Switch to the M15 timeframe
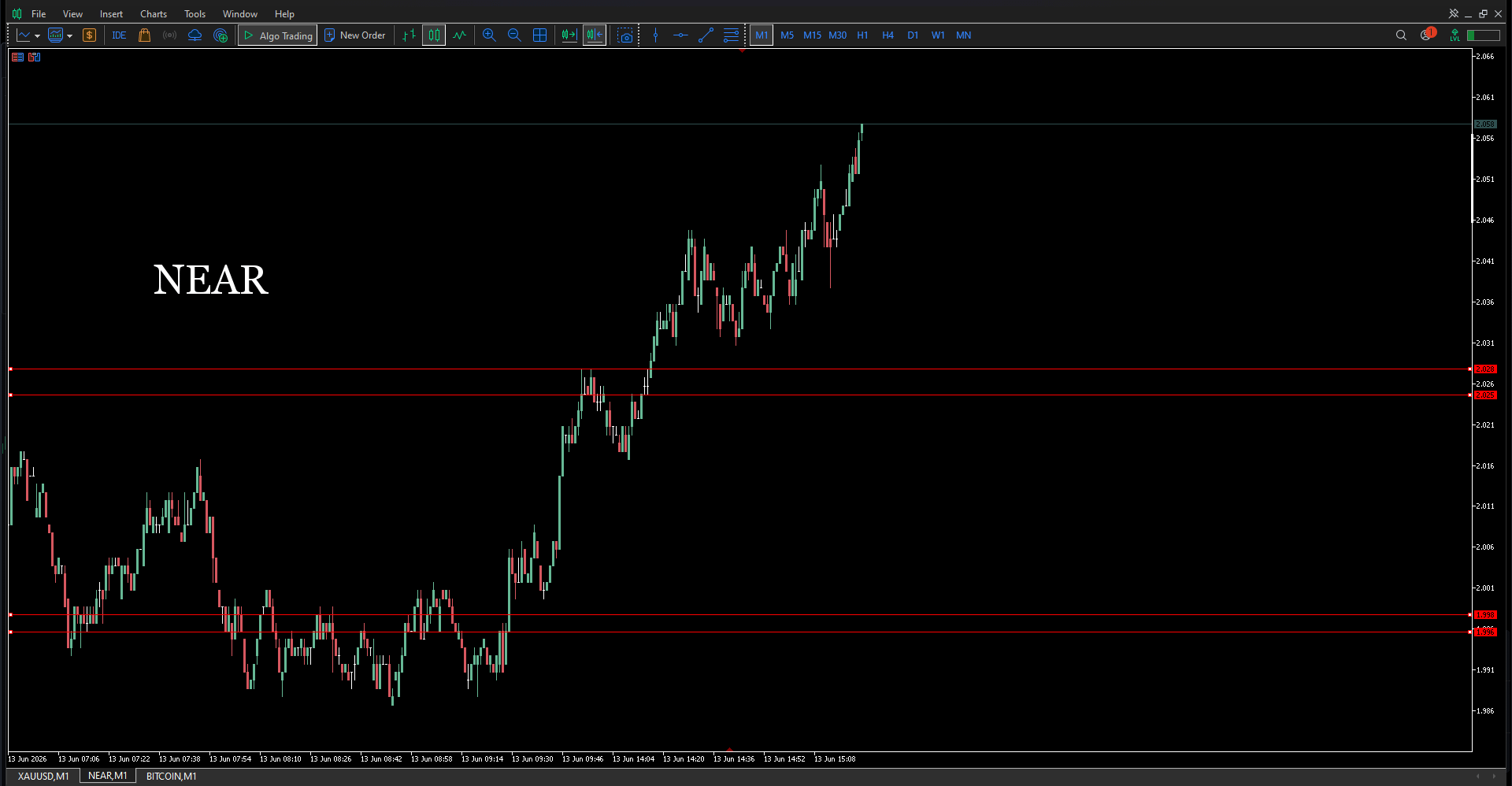This screenshot has width=1512, height=786. coord(812,35)
